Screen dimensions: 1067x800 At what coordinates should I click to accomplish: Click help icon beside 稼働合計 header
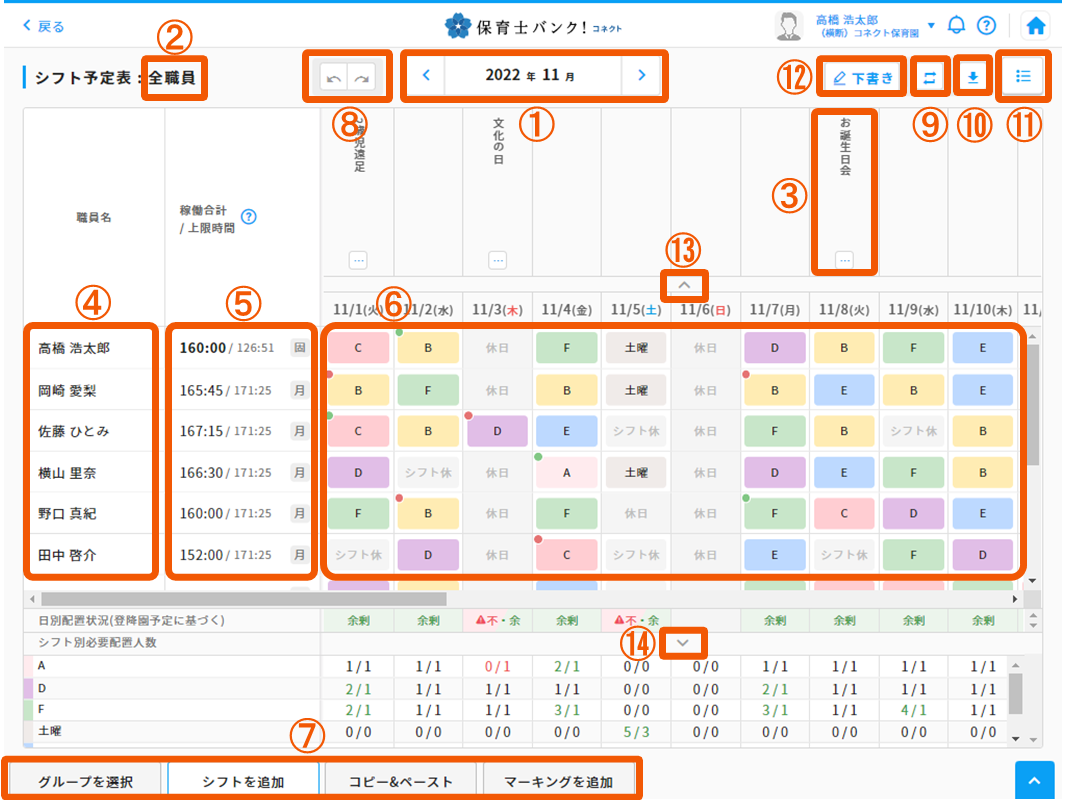[x=249, y=216]
